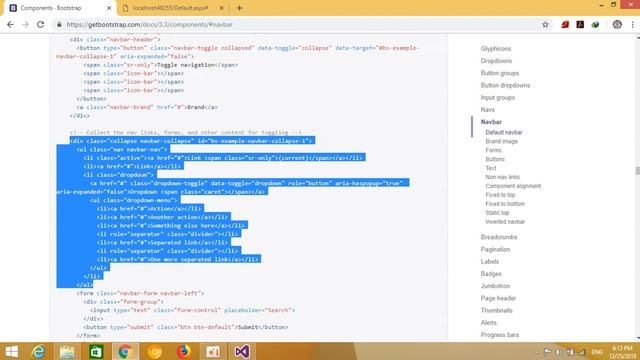The width and height of the screenshot is (640, 360).
Task: Click 'Toggle navigation' code line
Action: pyautogui.click(x=160, y=65)
